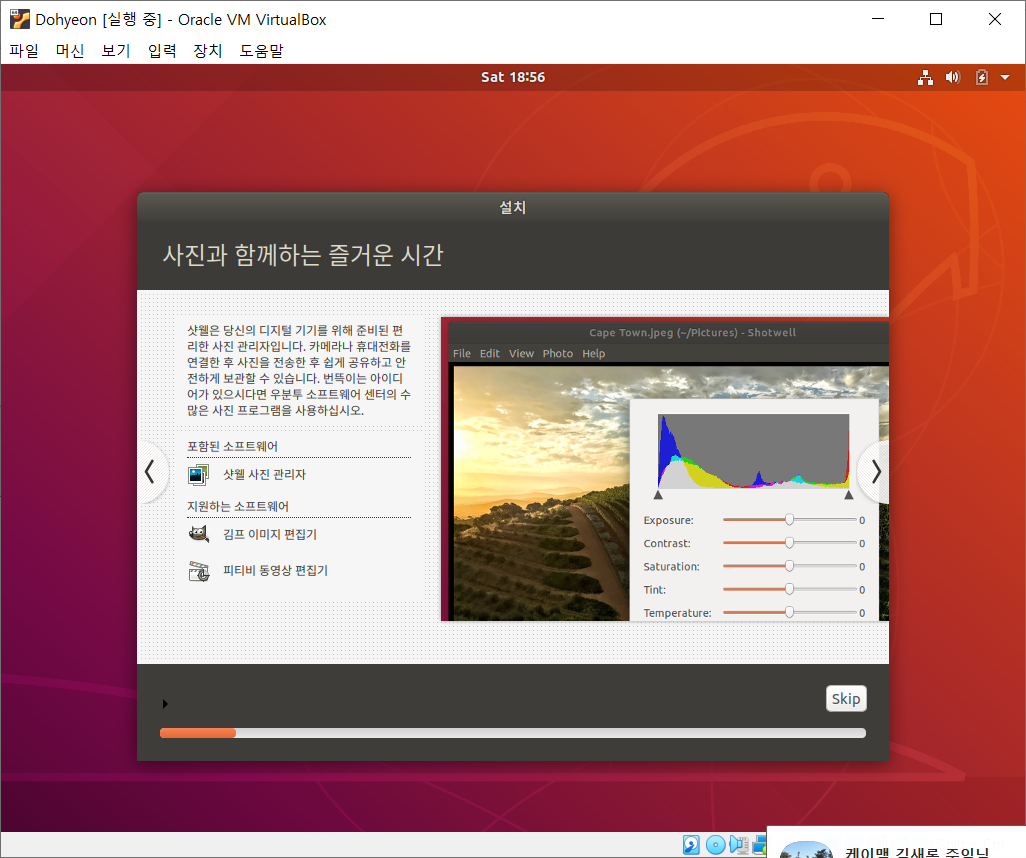Click the Ubuntu volume speaker icon
Viewport: 1026px width, 858px height.
click(x=953, y=77)
